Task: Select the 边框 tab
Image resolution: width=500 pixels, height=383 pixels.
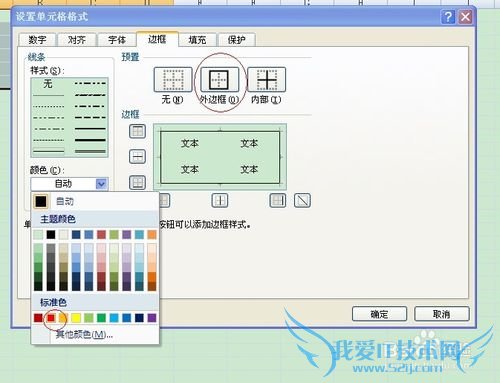Action: (157, 39)
